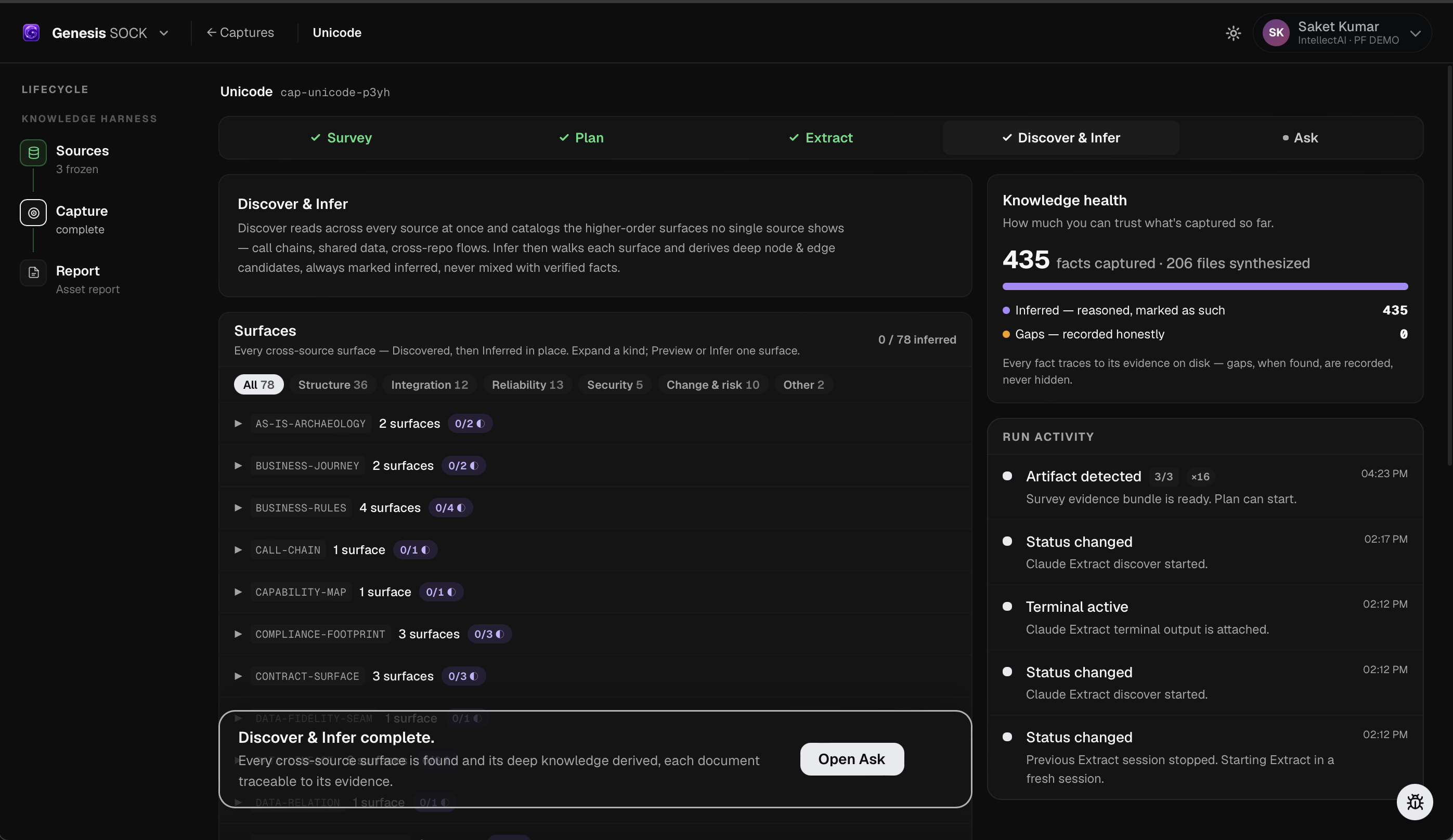Click the purple Inferred legend dot
1453x840 pixels.
click(x=1006, y=310)
